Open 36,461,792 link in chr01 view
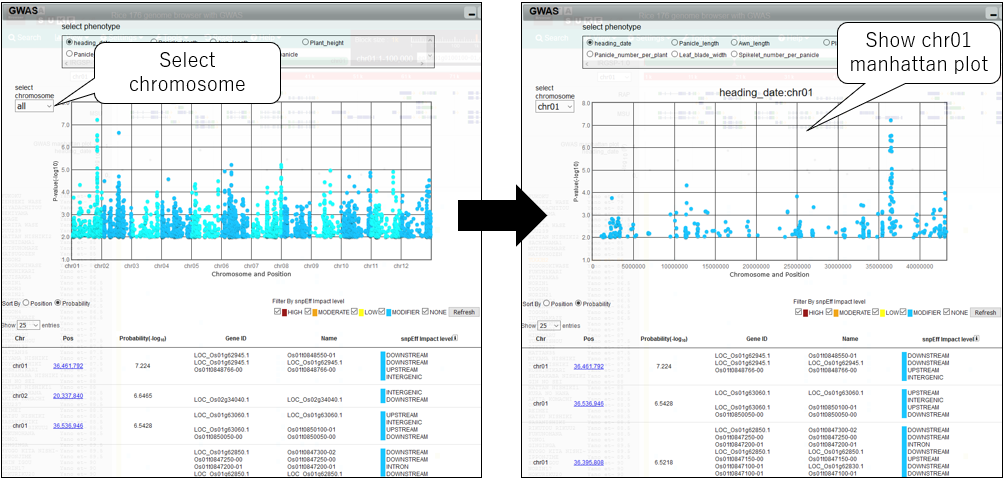1005x480 pixels. (x=588, y=366)
